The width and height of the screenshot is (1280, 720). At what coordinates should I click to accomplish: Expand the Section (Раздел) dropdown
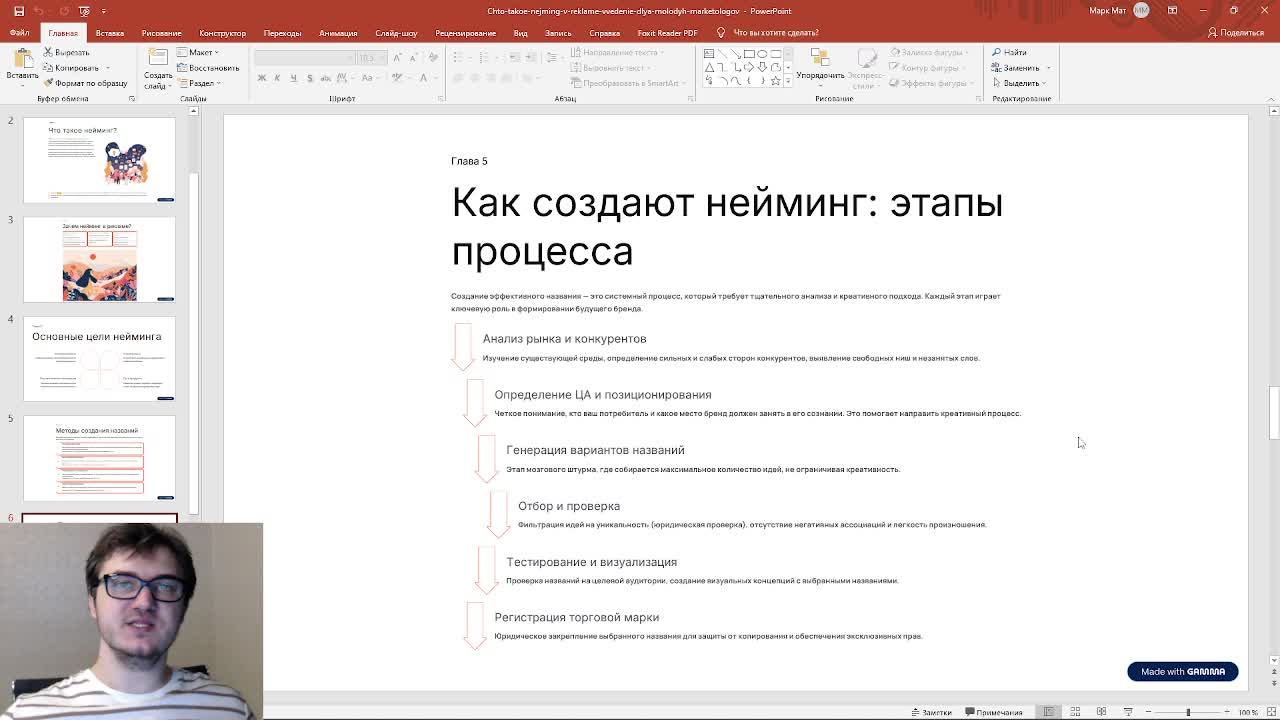coord(201,83)
